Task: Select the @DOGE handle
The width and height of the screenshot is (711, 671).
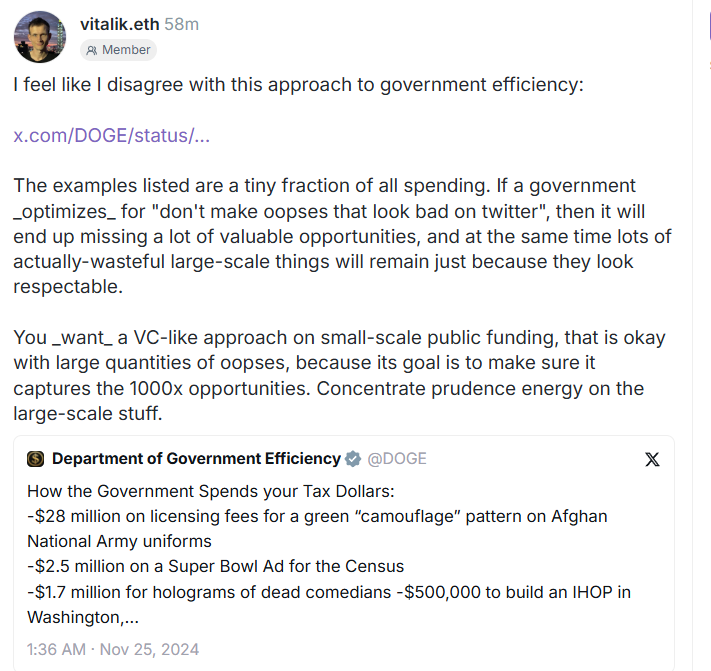Action: [x=397, y=459]
